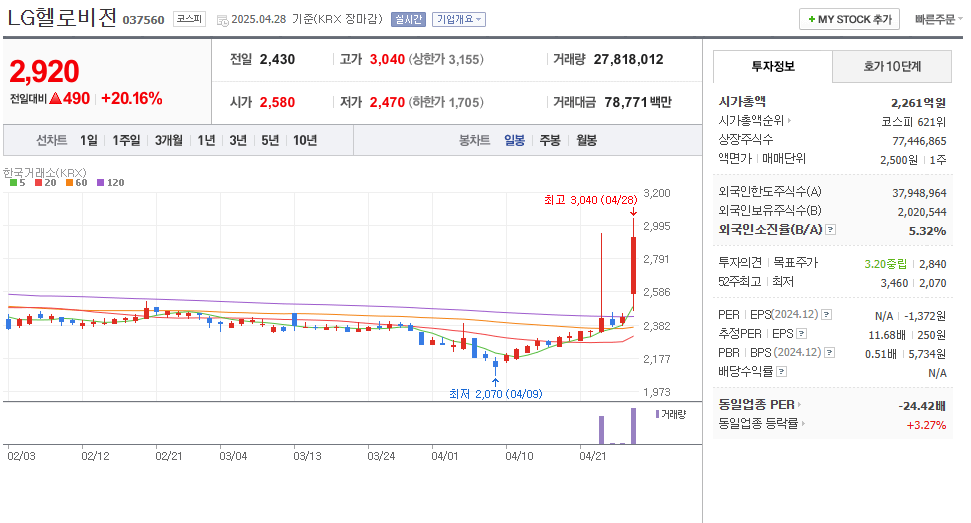Click the red 20-day moving average legend

coord(46,183)
